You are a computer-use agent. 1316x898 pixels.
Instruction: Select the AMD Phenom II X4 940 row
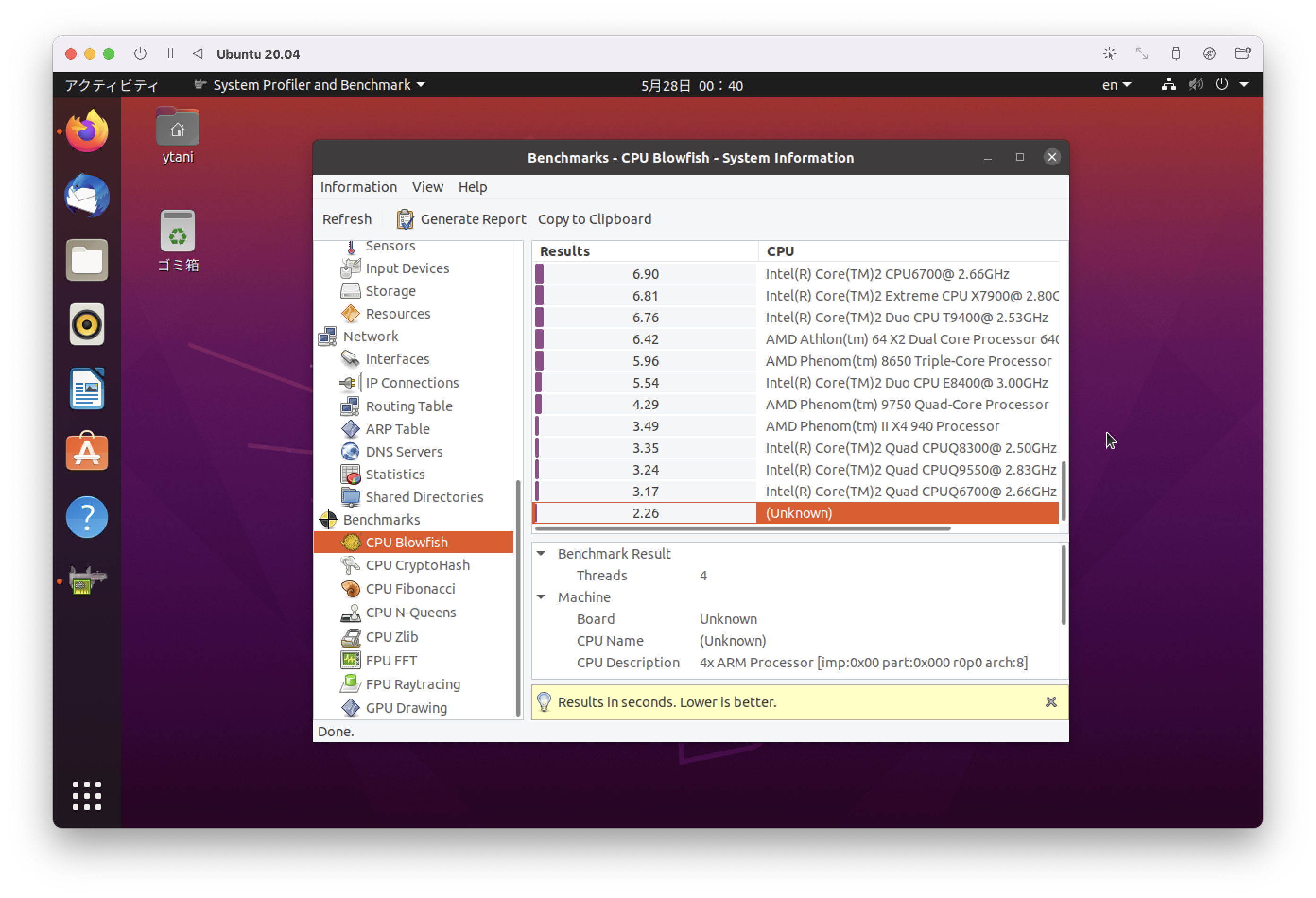coord(796,426)
